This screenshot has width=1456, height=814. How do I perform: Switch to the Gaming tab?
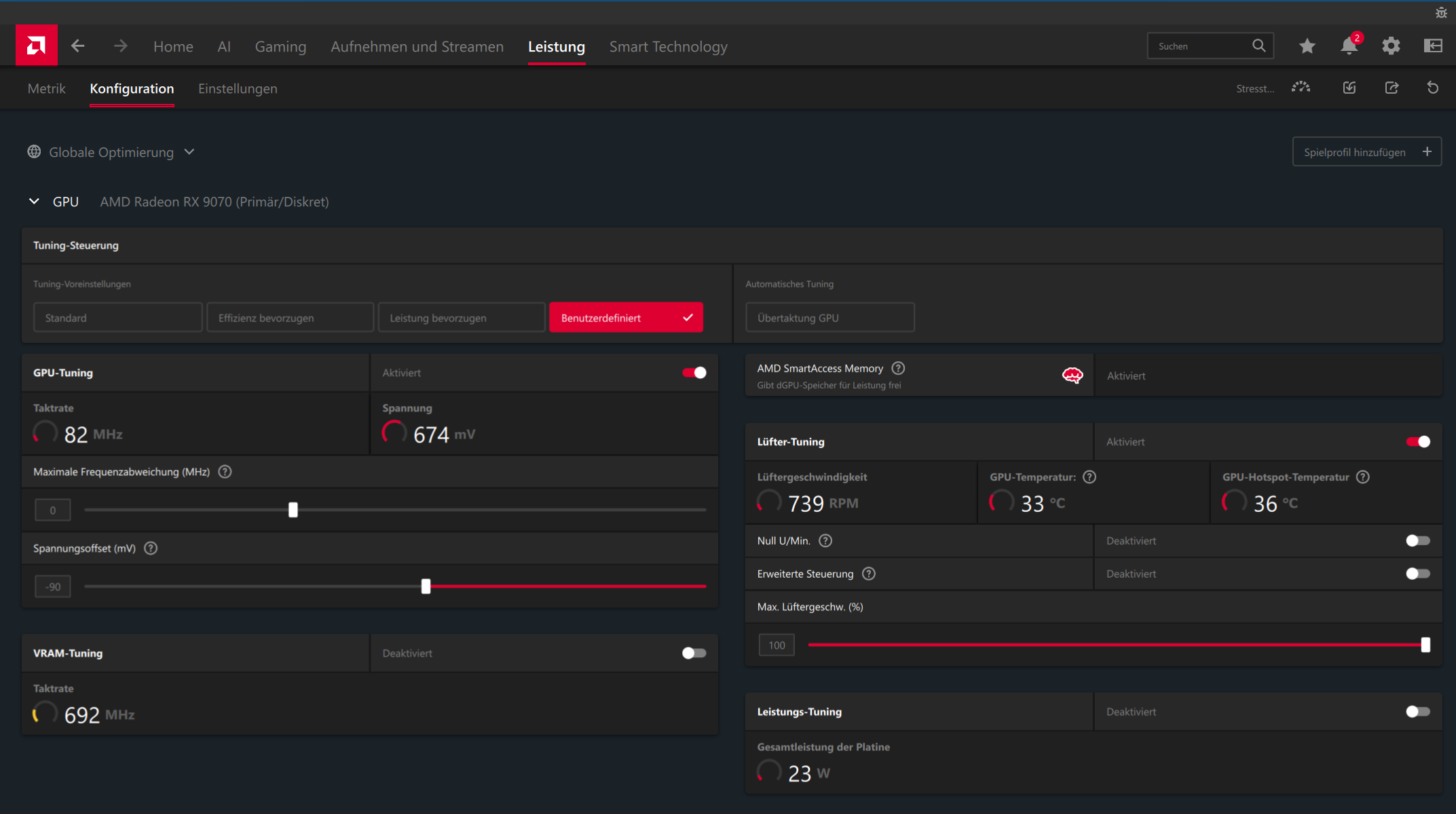tap(280, 47)
